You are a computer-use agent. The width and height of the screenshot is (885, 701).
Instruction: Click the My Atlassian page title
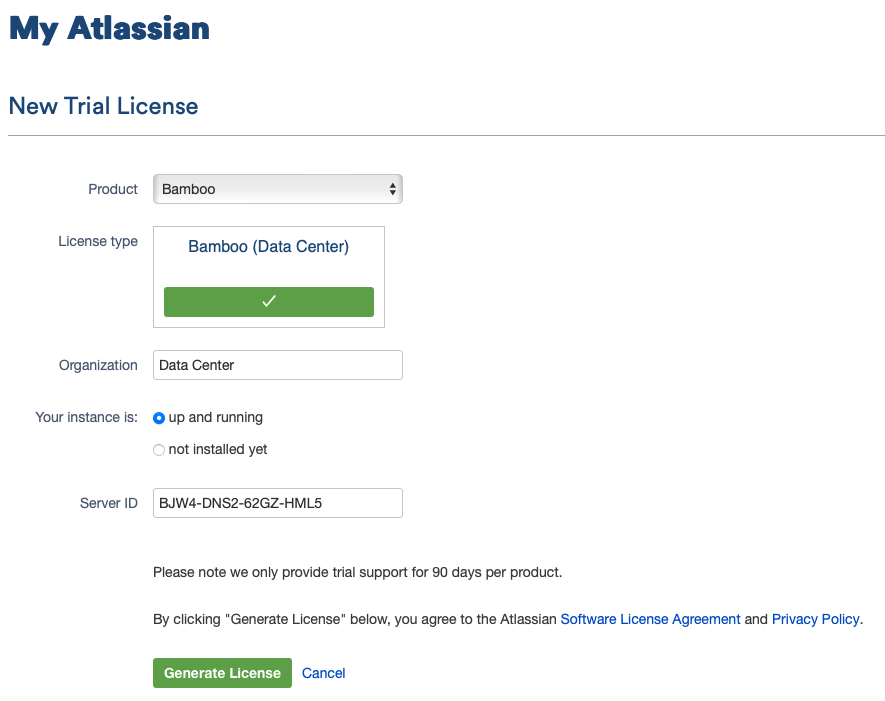(109, 28)
